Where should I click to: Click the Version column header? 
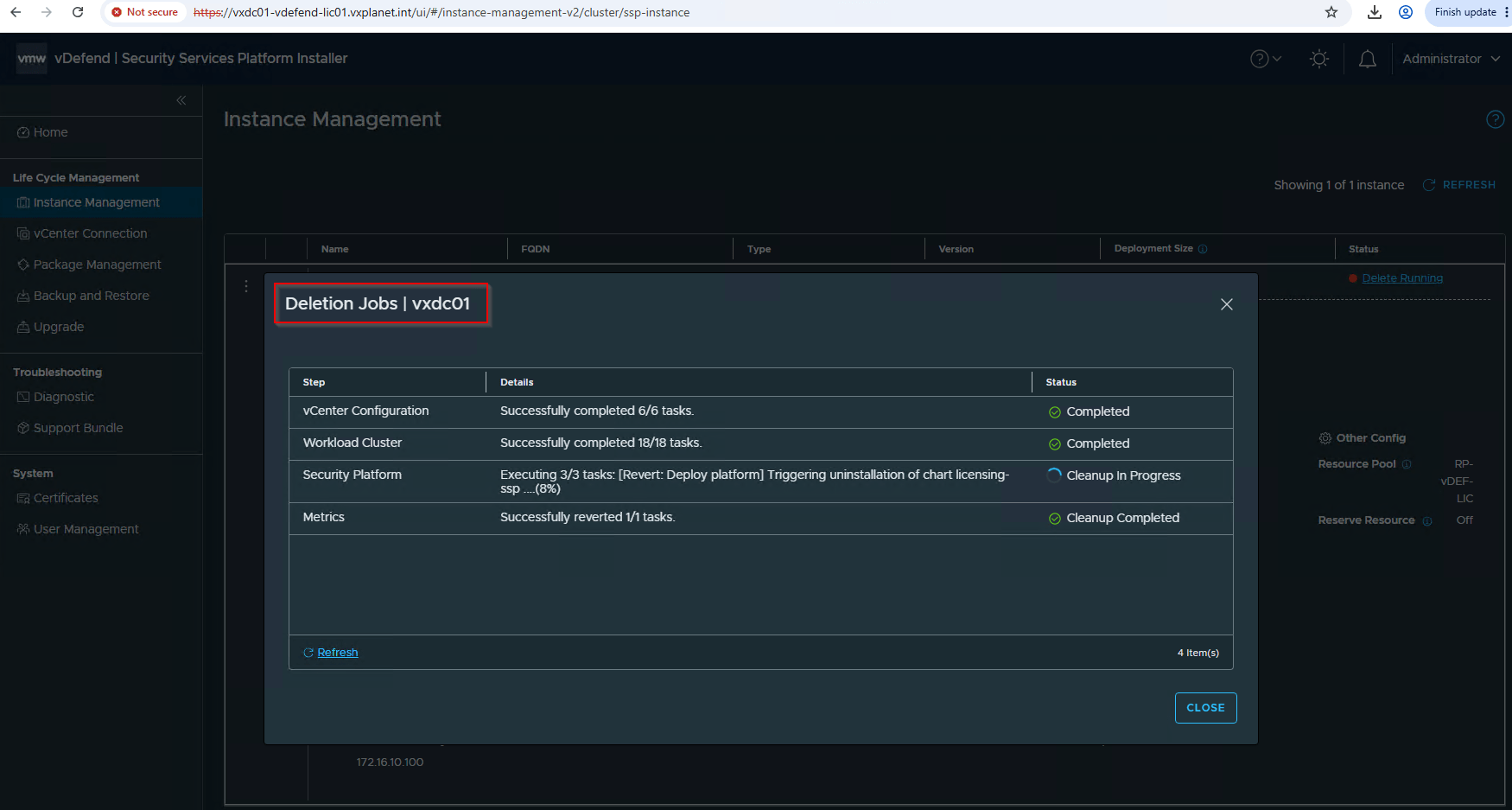(x=956, y=249)
